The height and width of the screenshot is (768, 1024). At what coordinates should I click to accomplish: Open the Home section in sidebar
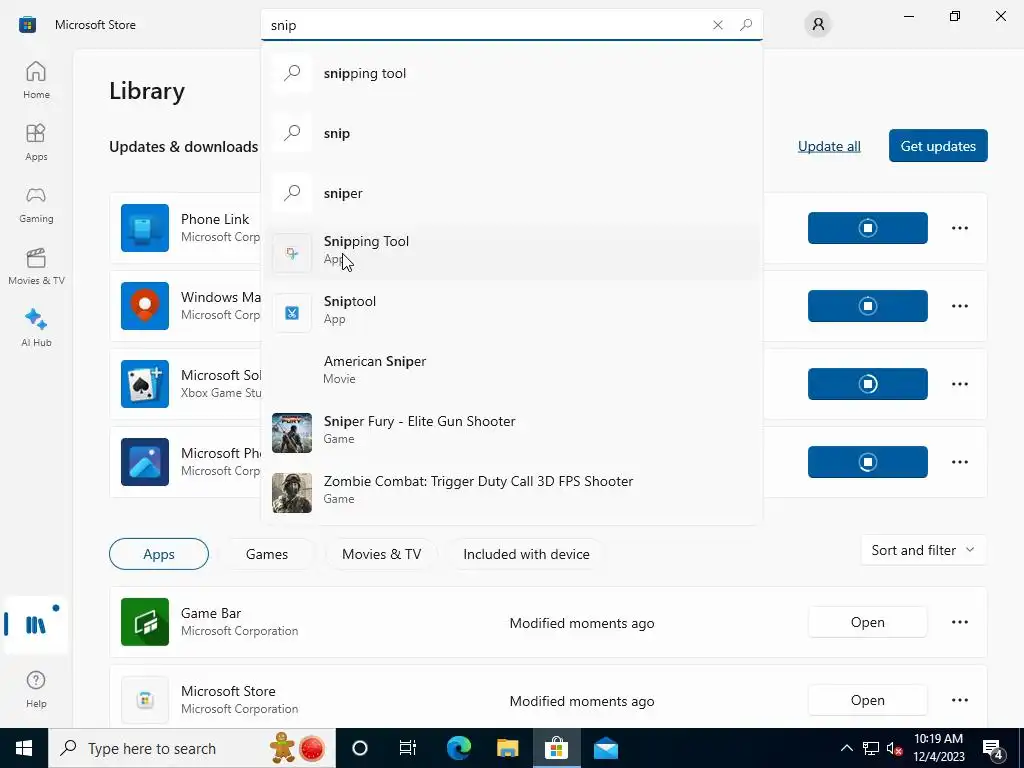36,80
